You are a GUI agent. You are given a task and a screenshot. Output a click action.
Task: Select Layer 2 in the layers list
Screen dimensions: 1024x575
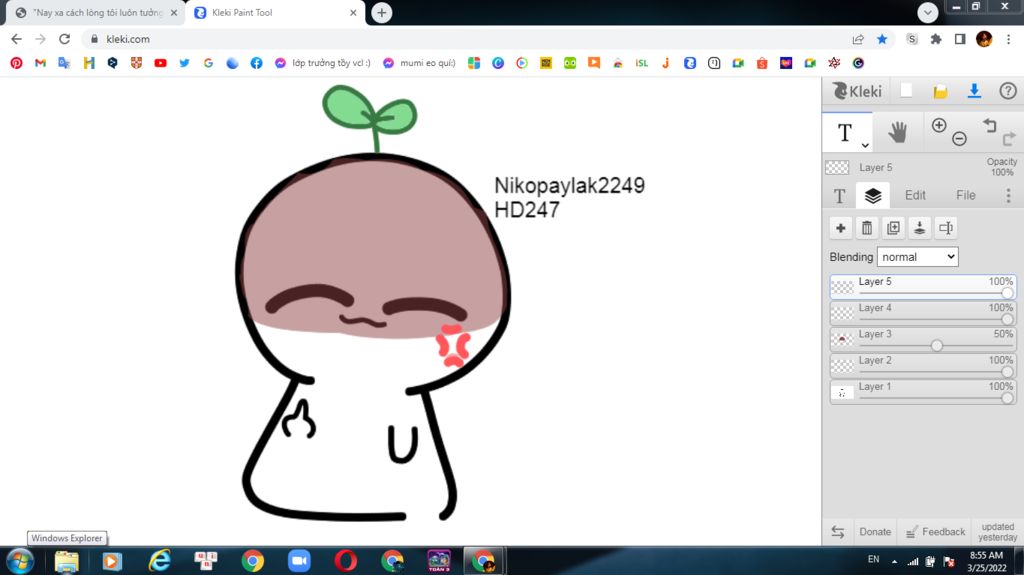pos(923,366)
